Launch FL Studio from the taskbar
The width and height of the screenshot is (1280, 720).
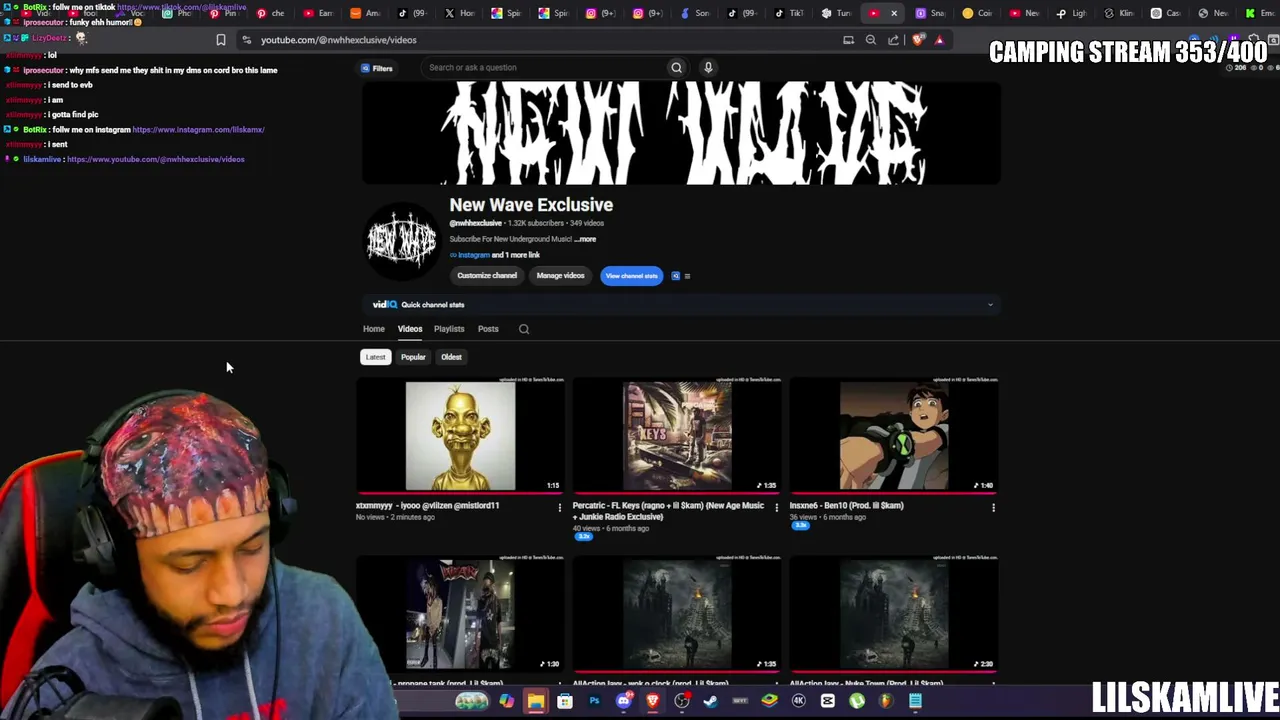(x=886, y=701)
